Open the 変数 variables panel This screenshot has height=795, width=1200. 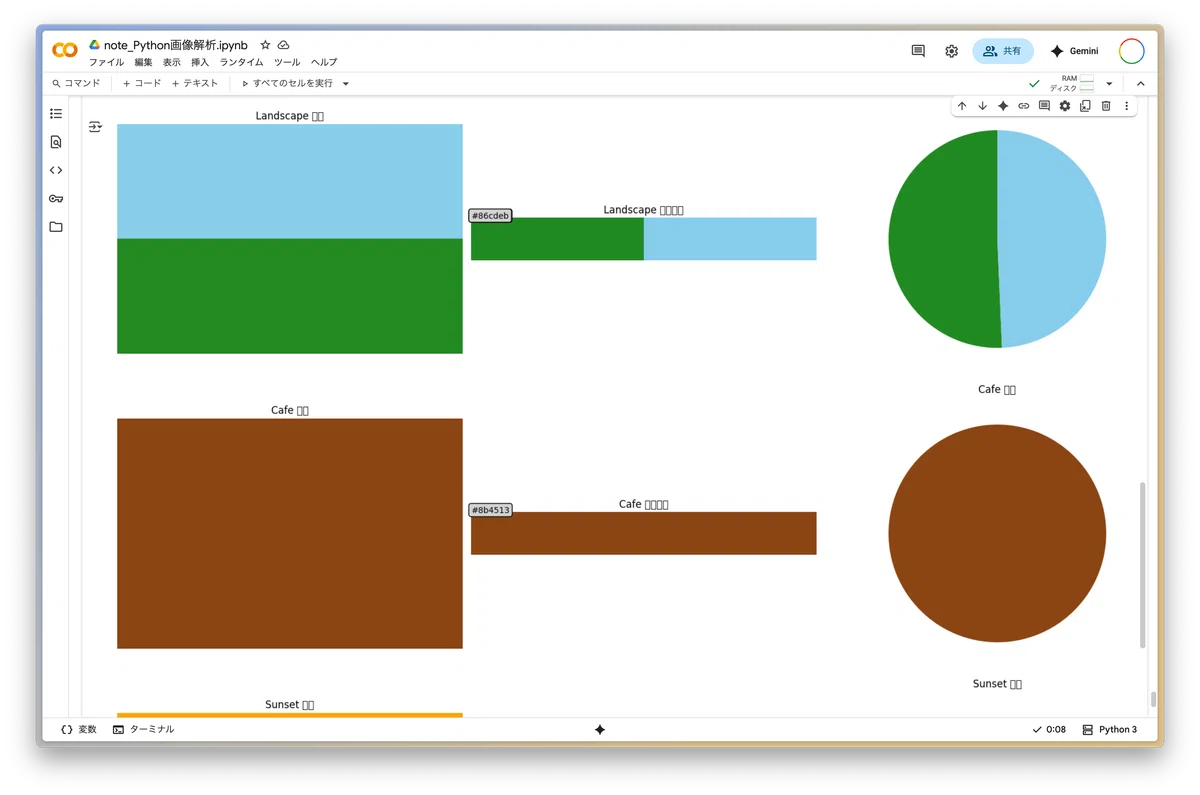click(79, 730)
